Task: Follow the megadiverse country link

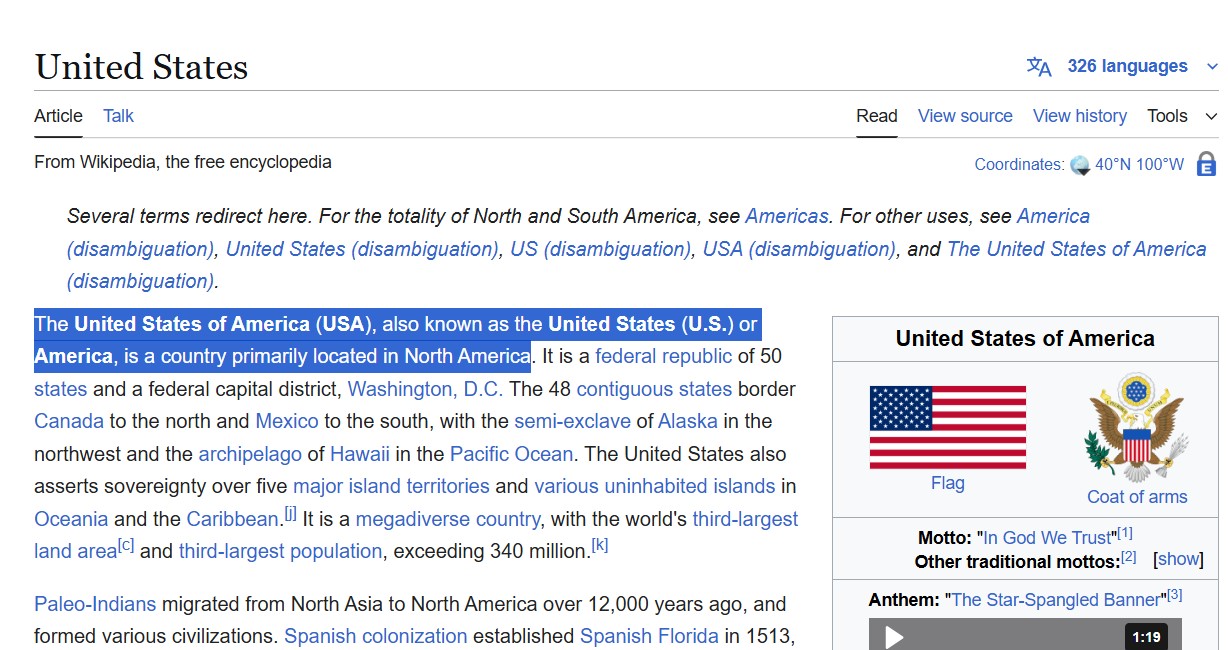Action: [x=448, y=519]
